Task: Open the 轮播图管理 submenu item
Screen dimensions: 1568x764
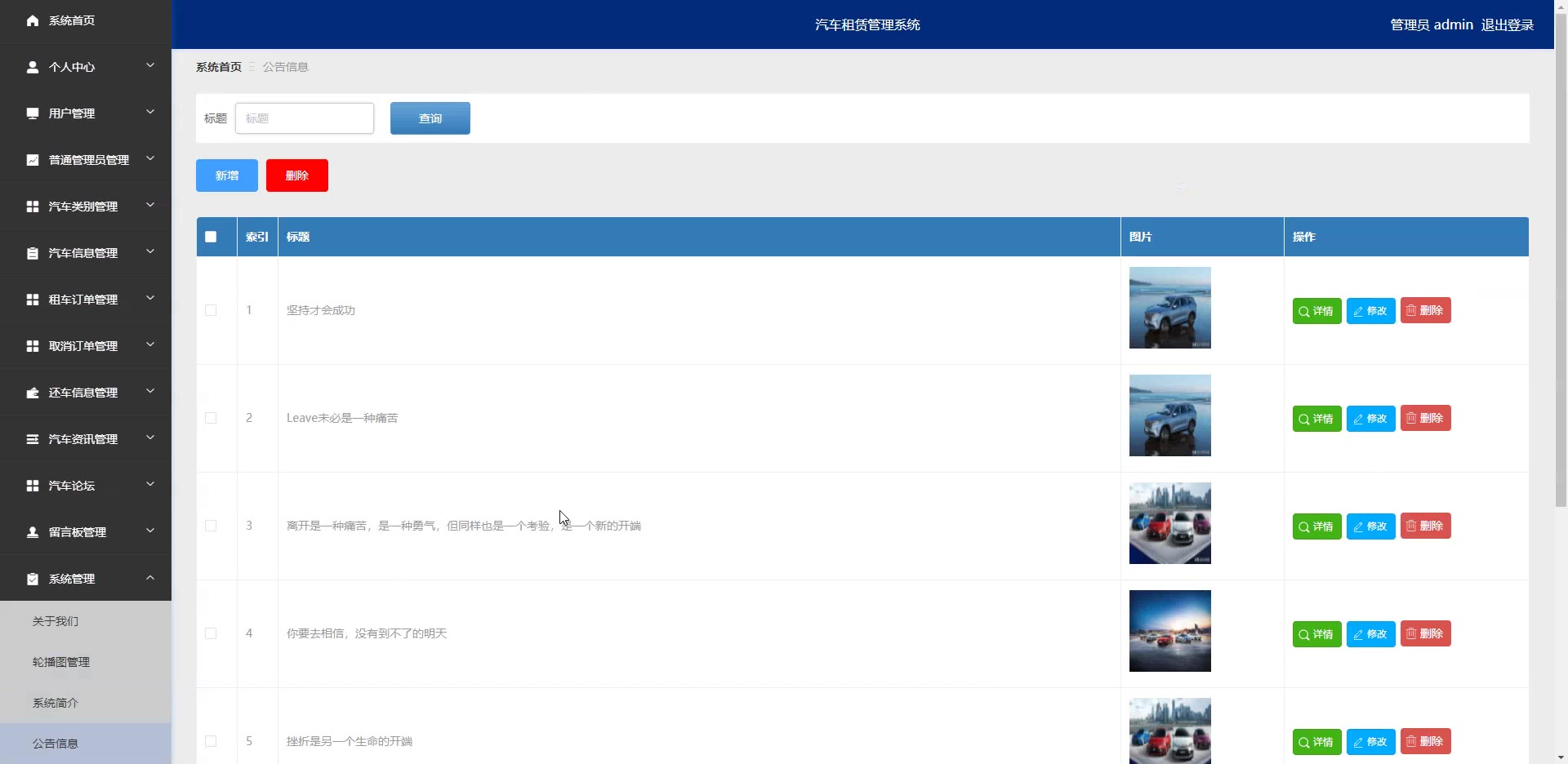Action: [86, 662]
